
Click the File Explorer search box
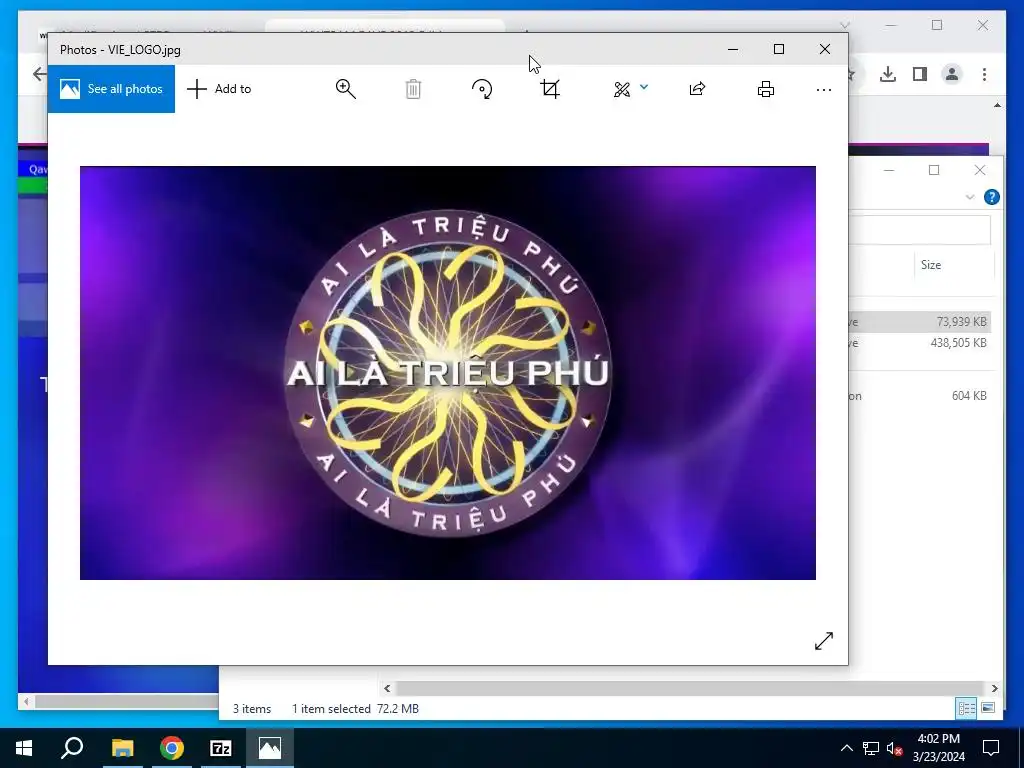point(920,230)
